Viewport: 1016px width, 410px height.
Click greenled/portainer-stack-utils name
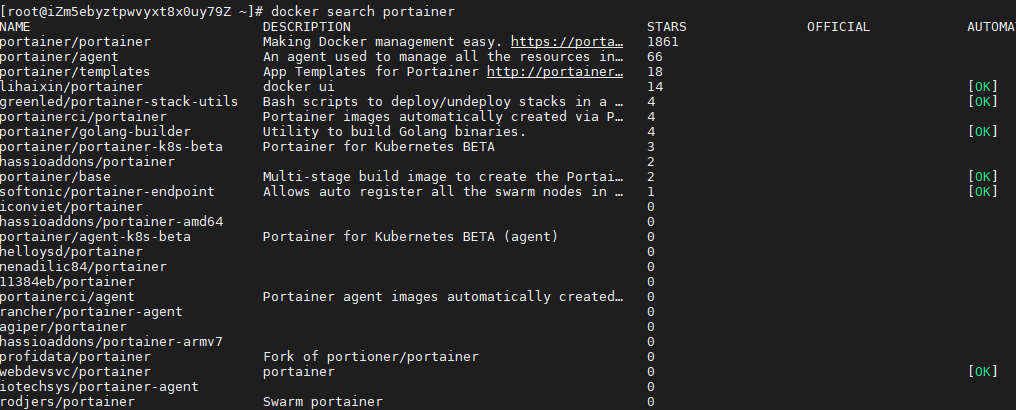(119, 102)
